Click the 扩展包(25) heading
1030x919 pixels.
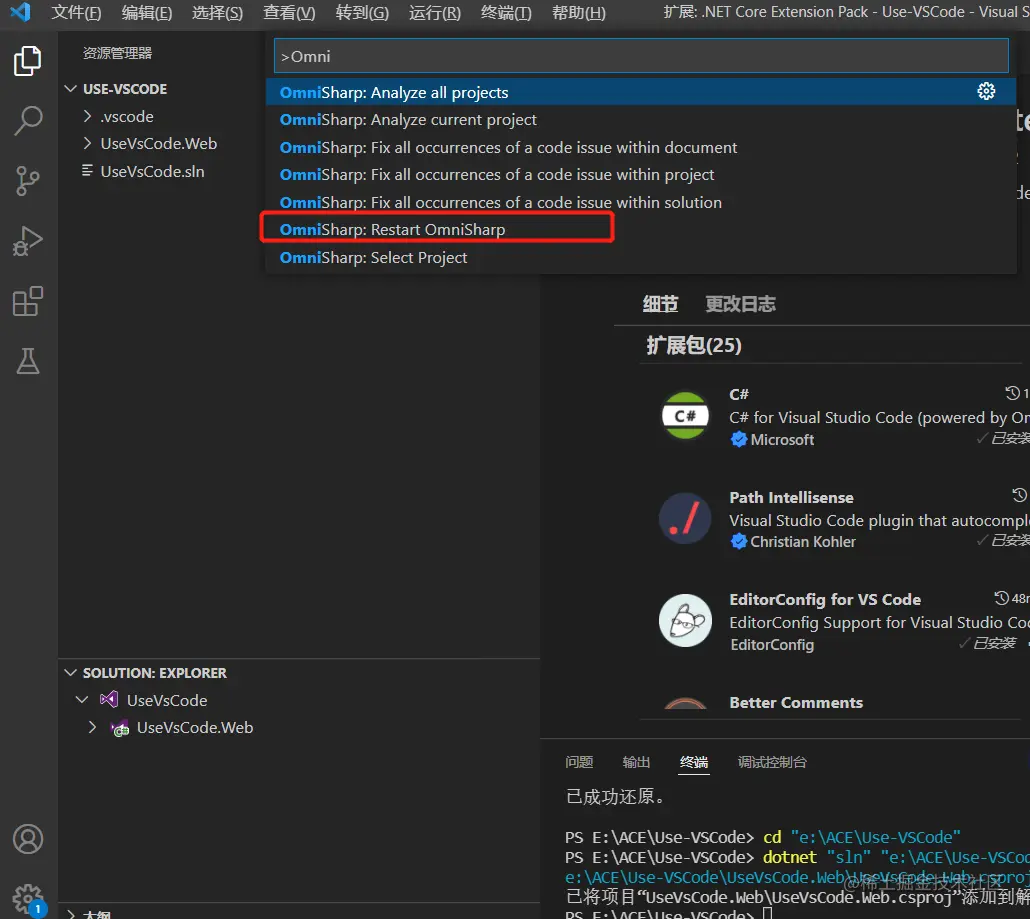click(x=694, y=346)
